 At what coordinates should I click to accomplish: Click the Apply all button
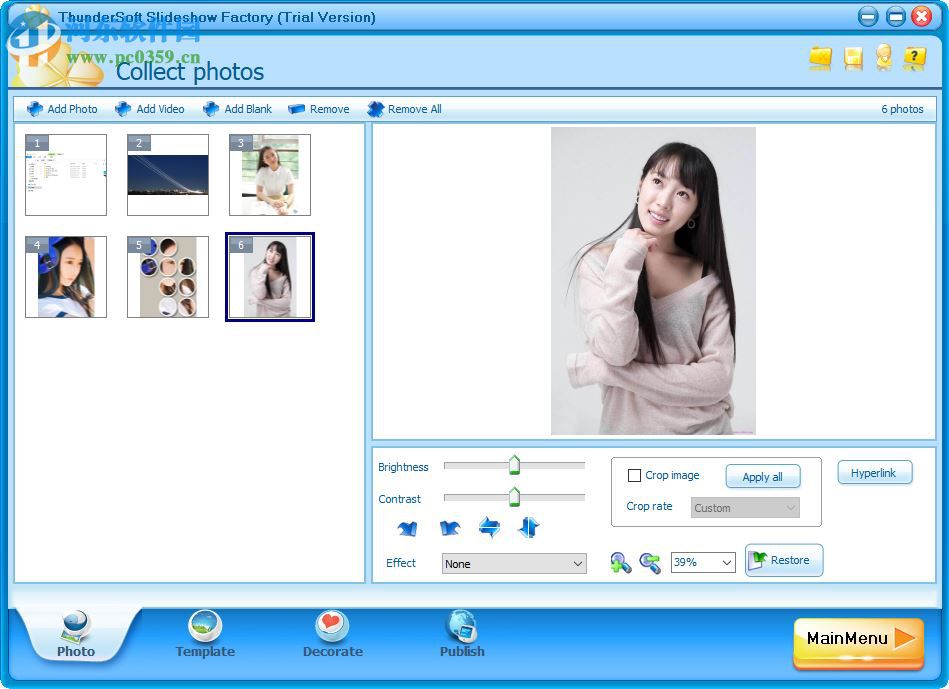763,476
